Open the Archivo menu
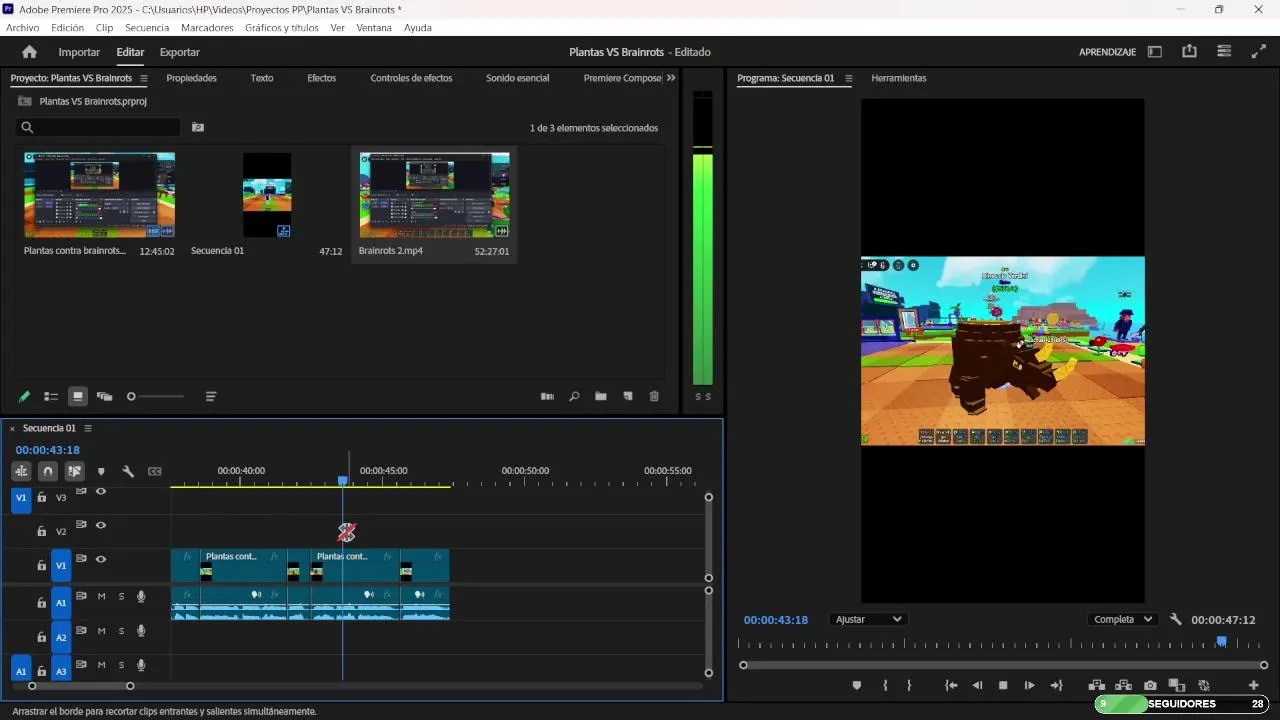The width and height of the screenshot is (1280, 720). (x=22, y=28)
